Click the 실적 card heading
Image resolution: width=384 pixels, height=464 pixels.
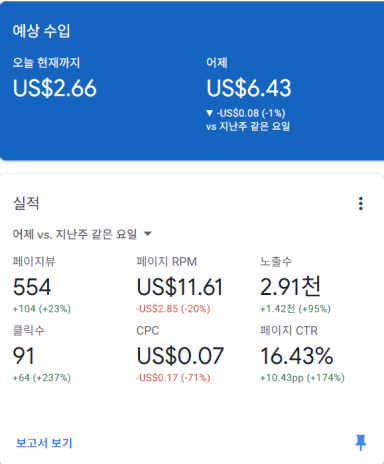coord(26,203)
